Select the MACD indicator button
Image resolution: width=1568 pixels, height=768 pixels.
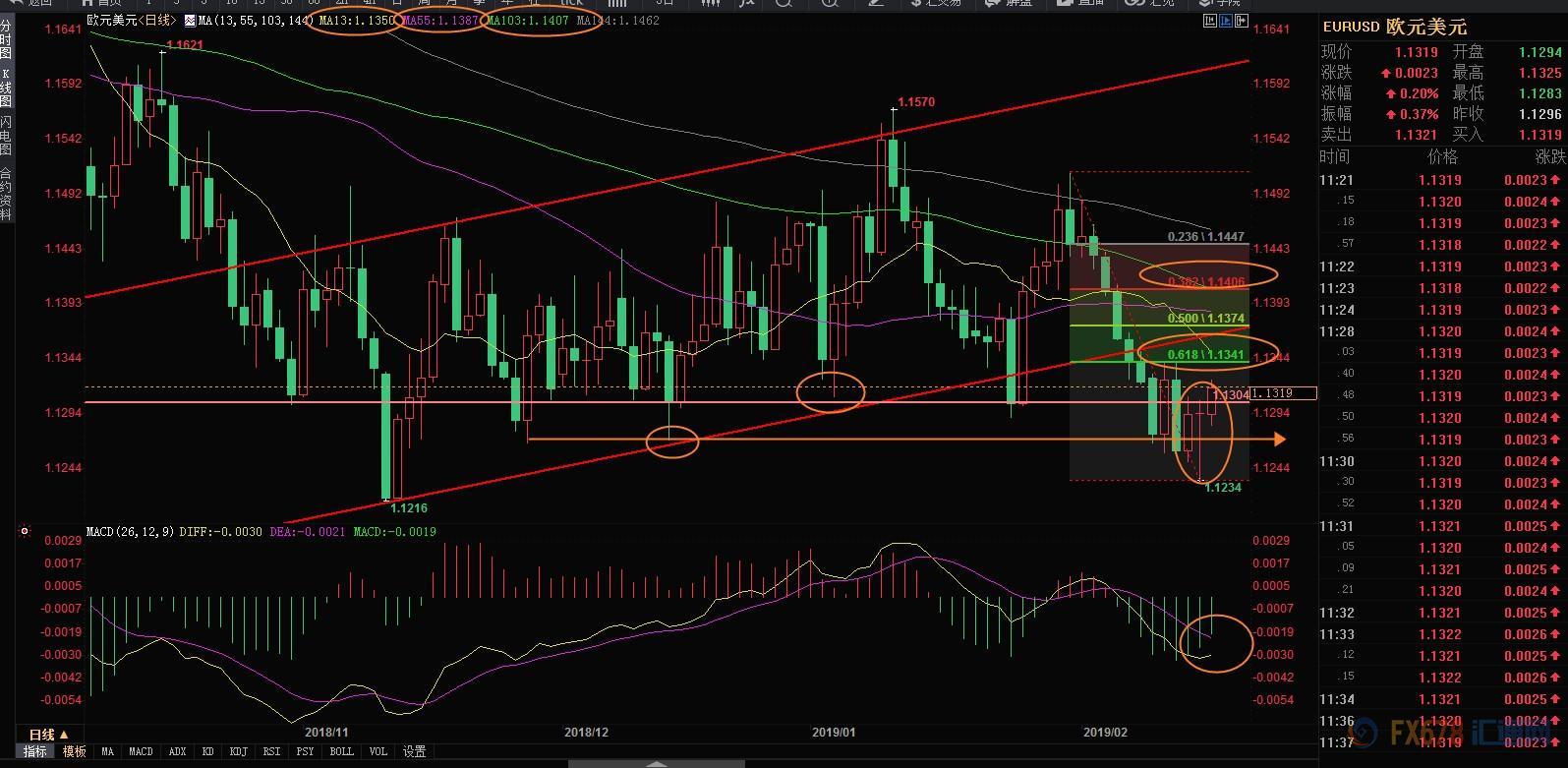(x=141, y=751)
